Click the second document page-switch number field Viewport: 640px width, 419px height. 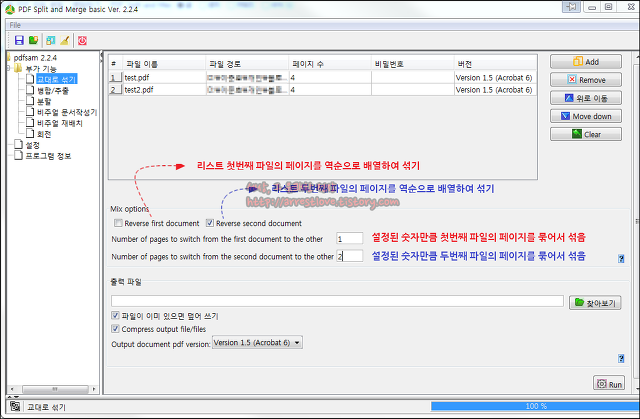click(x=349, y=256)
